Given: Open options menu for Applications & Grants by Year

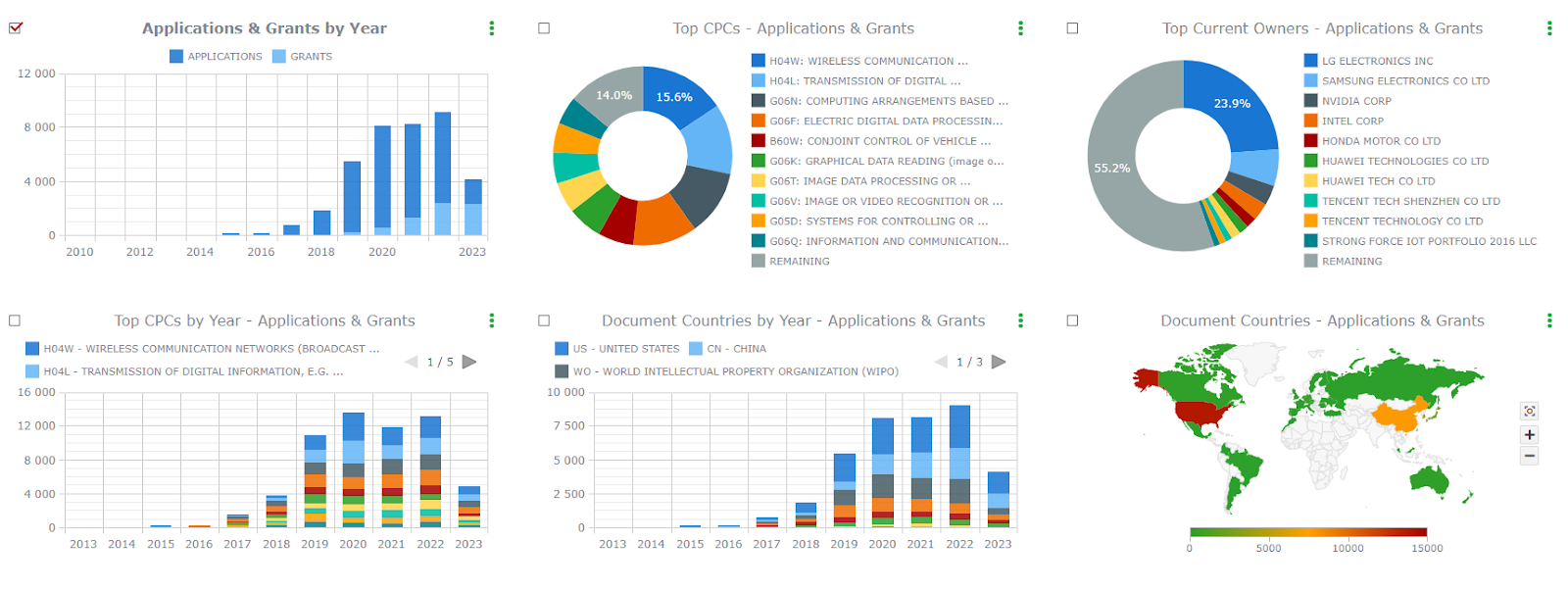Looking at the screenshot, I should [492, 28].
